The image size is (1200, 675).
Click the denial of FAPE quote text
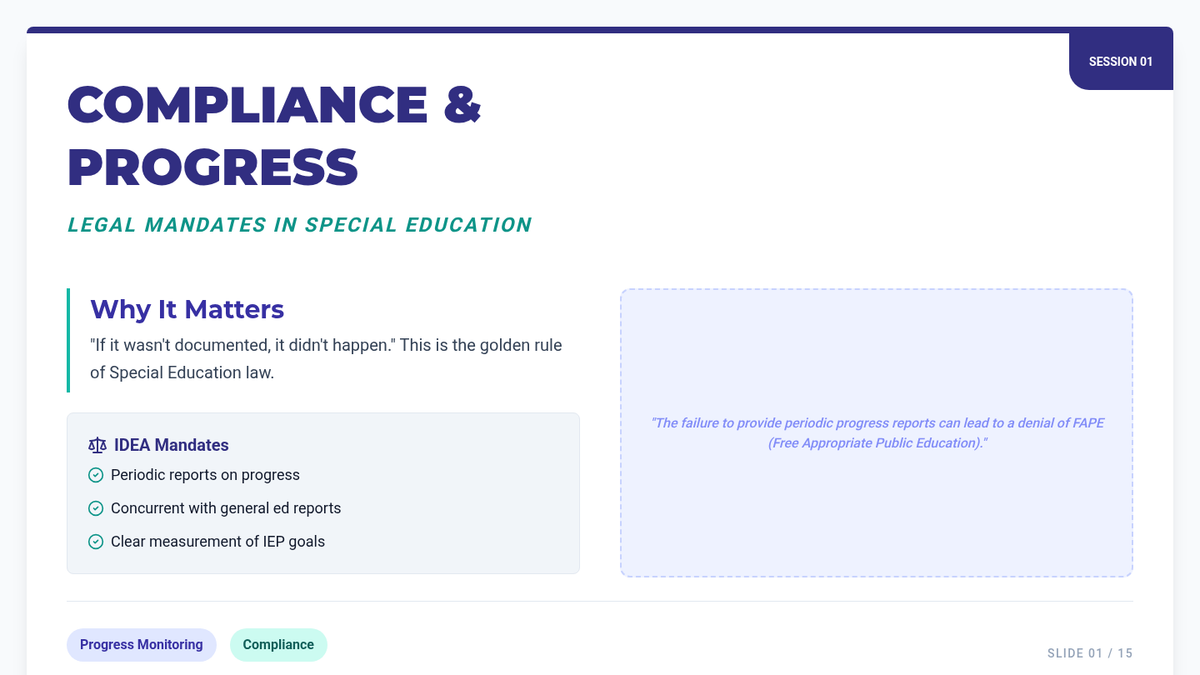[x=877, y=433]
